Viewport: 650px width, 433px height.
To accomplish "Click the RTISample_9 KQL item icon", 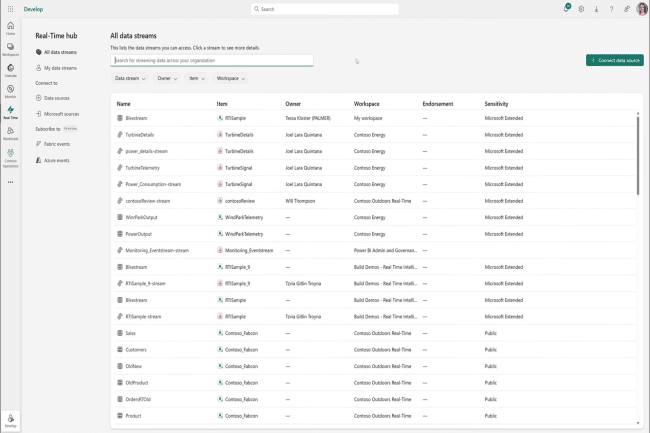I will click(x=220, y=267).
